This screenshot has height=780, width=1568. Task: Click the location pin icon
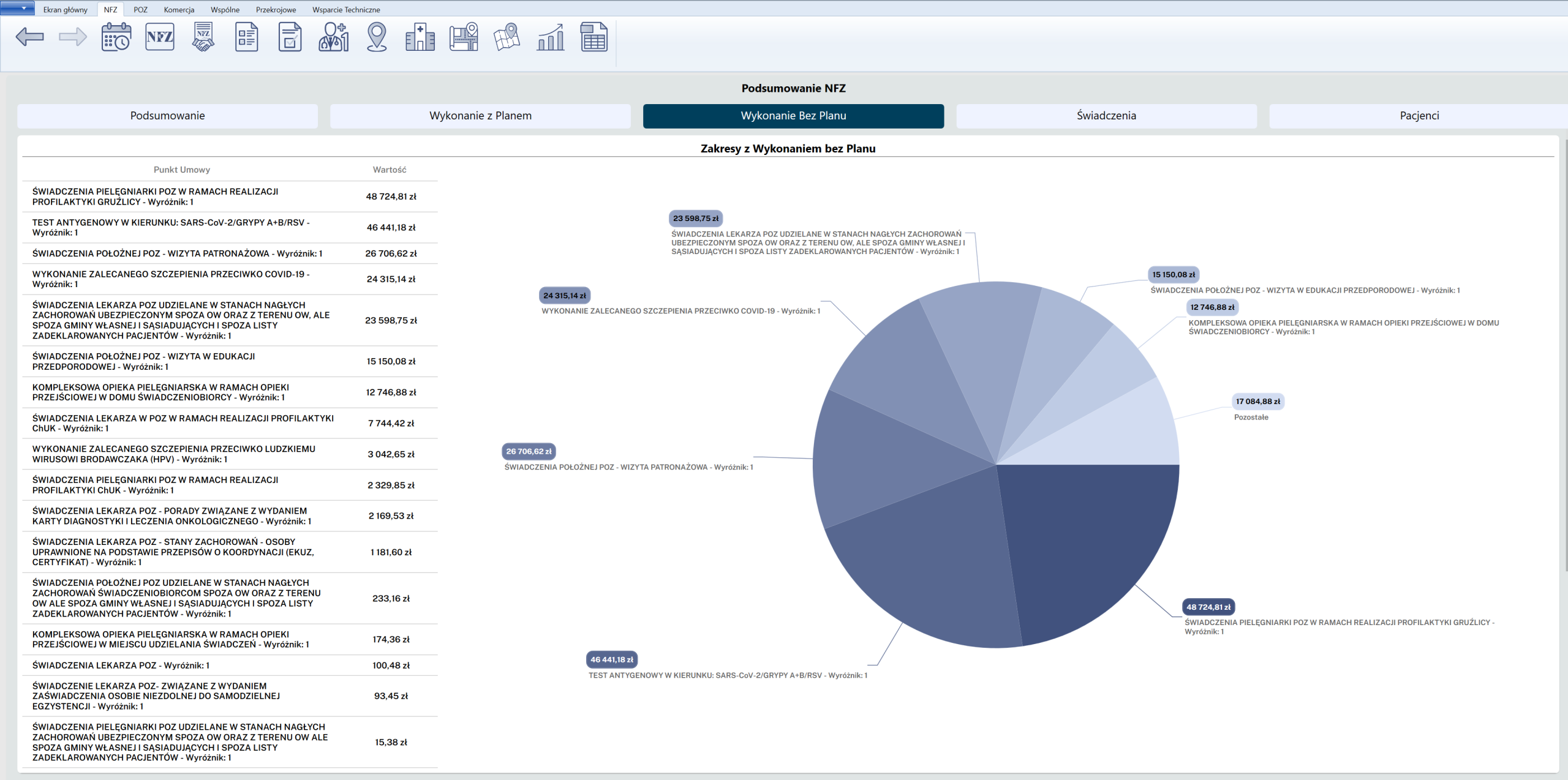pyautogui.click(x=377, y=37)
